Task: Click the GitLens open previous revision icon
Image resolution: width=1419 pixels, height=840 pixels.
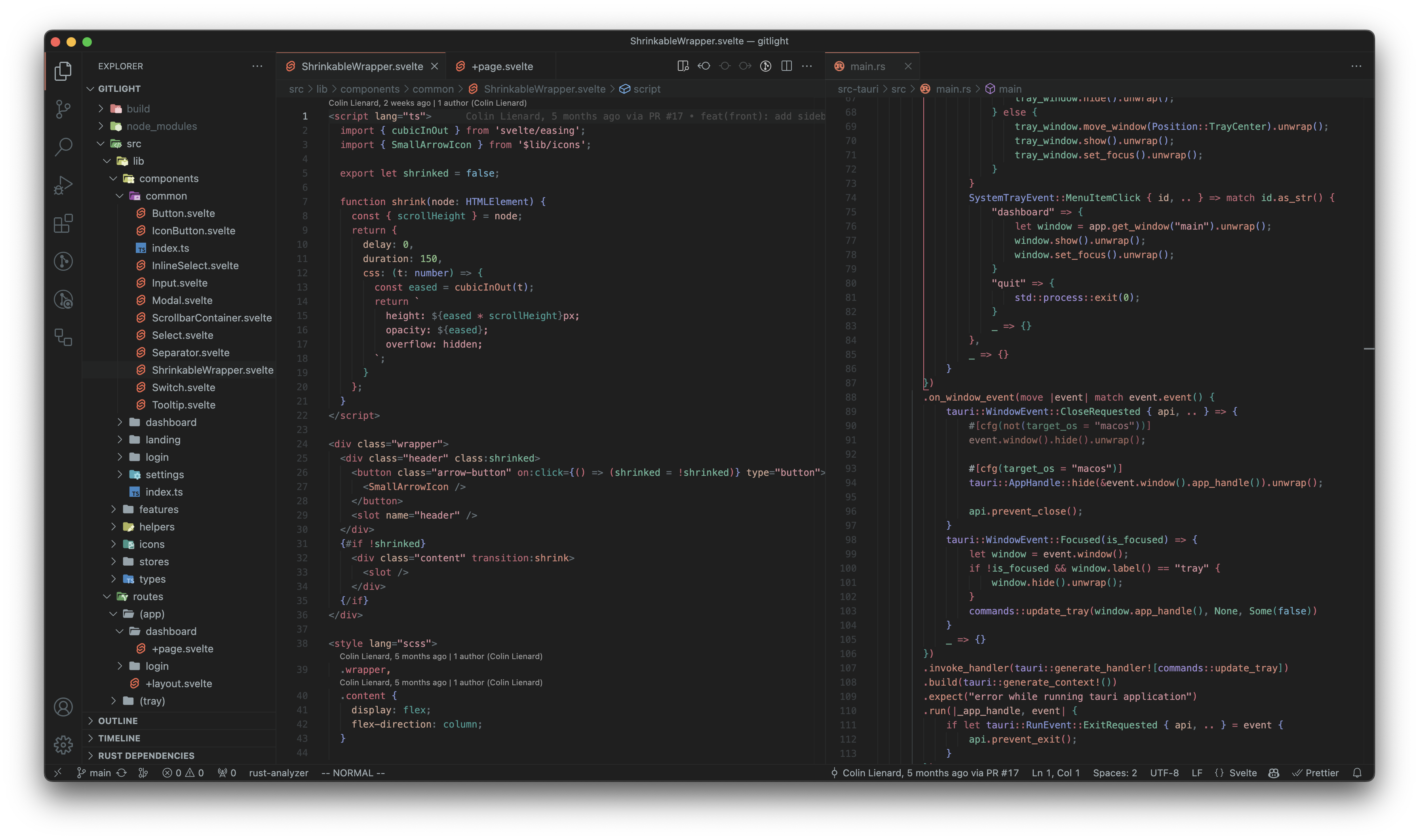Action: (704, 66)
